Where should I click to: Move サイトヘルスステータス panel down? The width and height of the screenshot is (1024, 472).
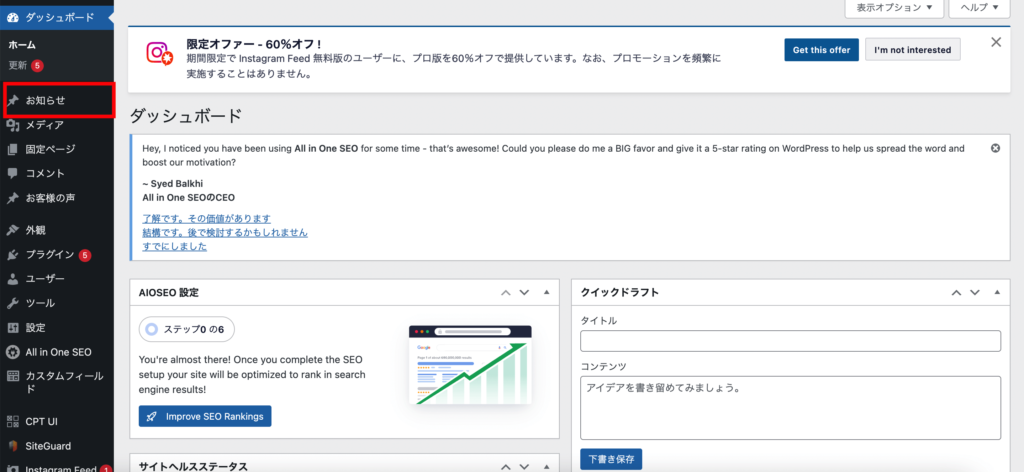(x=524, y=467)
